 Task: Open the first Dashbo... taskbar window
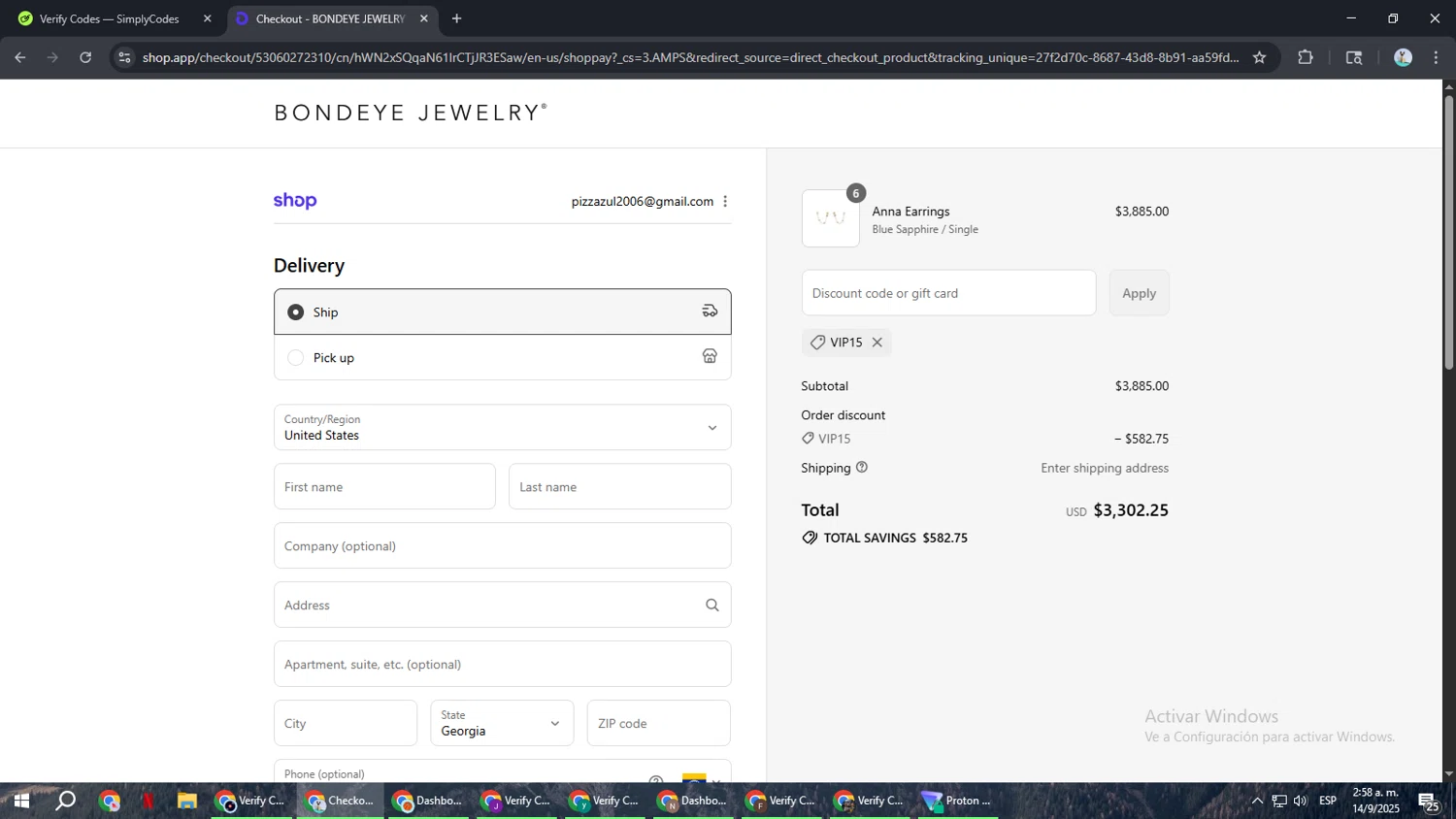point(428,802)
